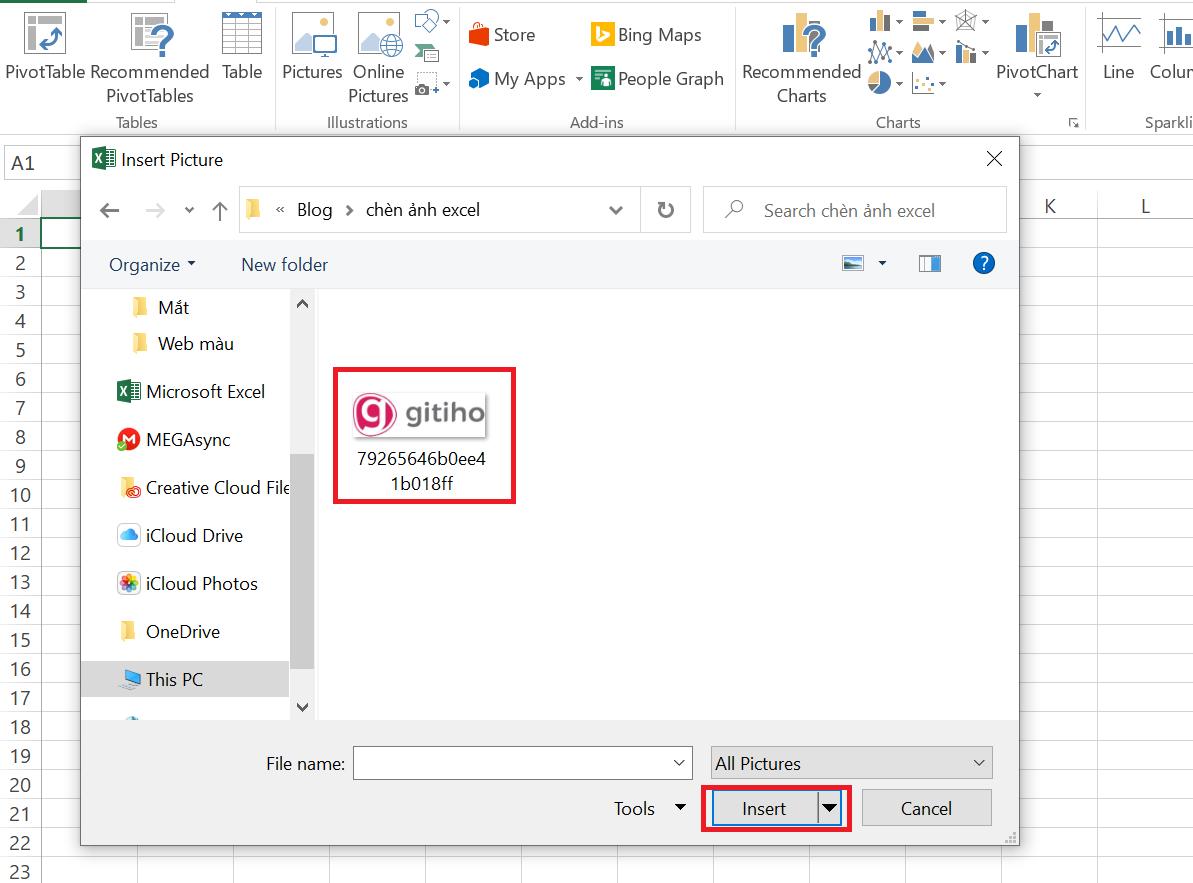Navigate back in the picture dialog

[x=109, y=210]
